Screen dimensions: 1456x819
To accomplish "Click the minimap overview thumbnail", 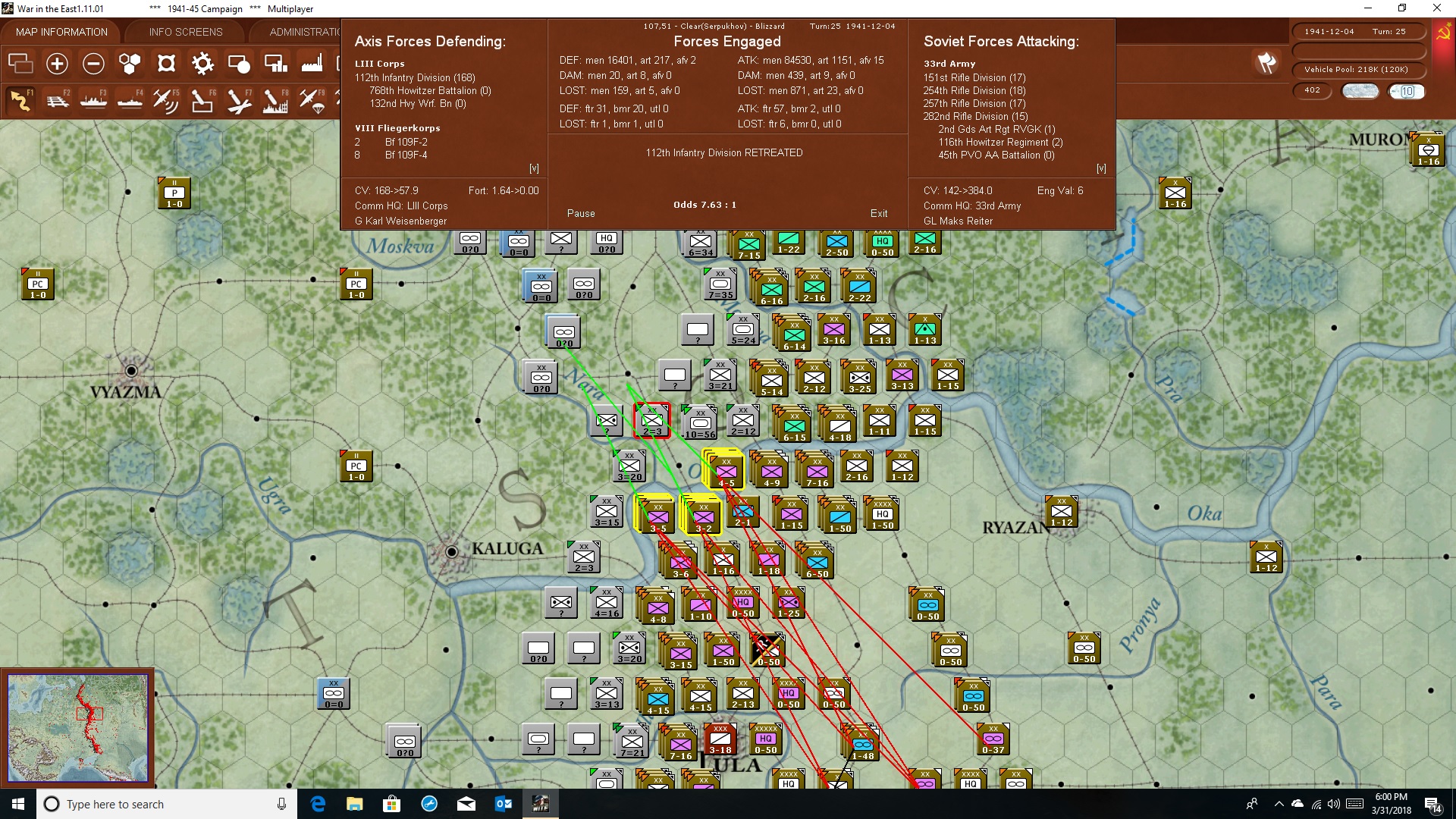I will [78, 728].
